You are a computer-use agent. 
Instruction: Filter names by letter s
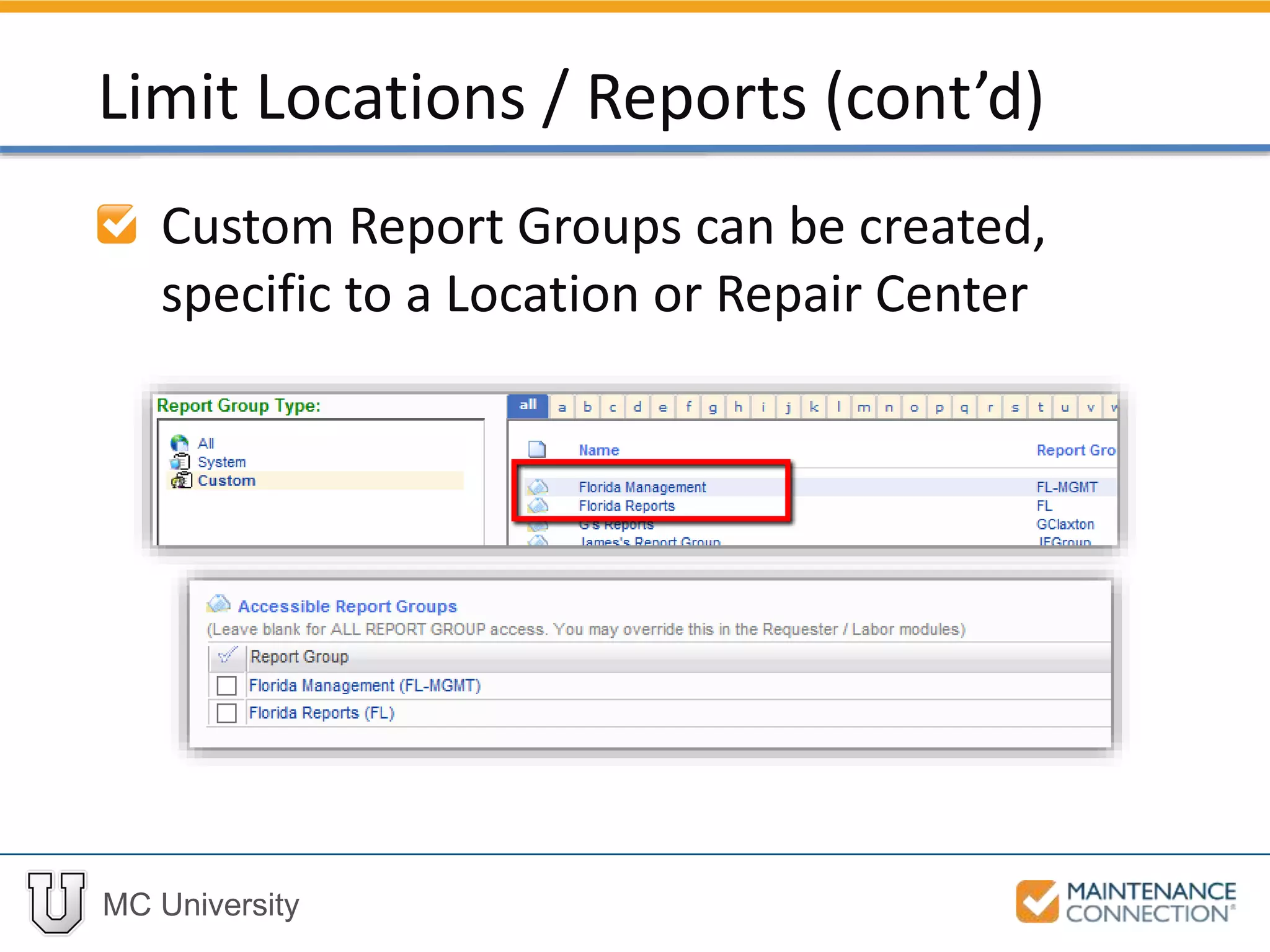(x=1015, y=407)
